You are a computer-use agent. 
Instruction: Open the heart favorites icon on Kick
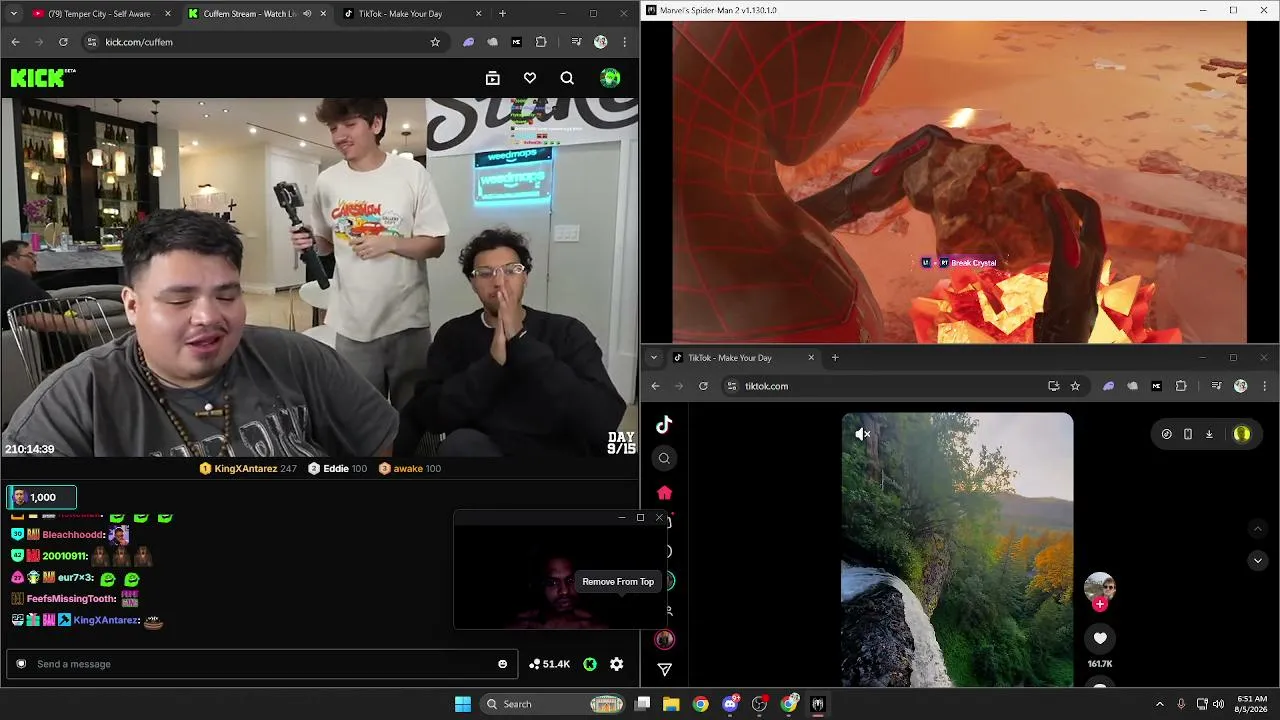point(530,78)
